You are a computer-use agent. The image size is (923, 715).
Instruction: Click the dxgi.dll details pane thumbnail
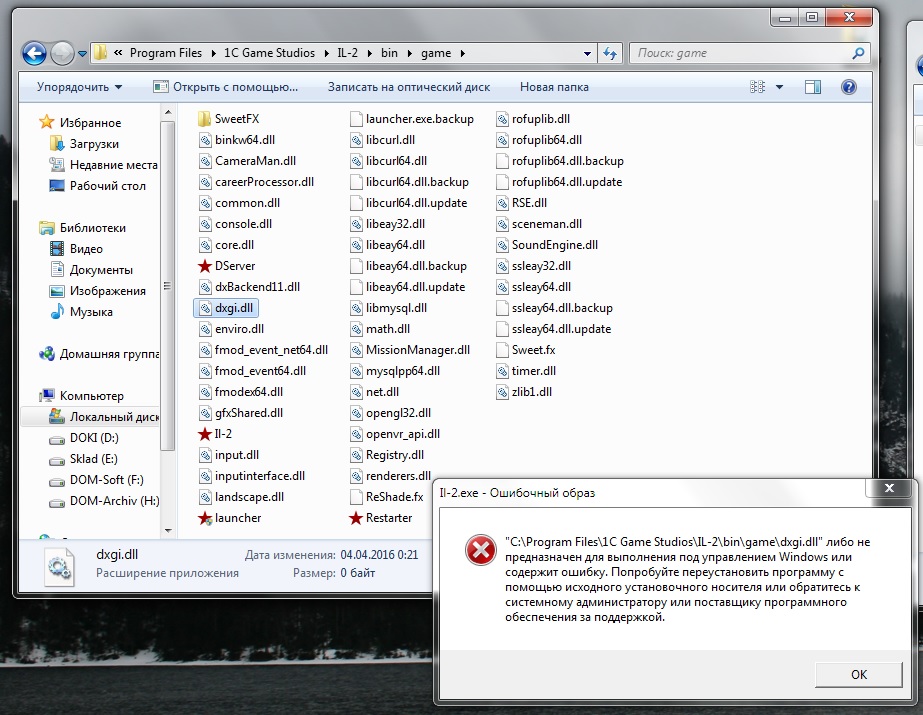59,567
